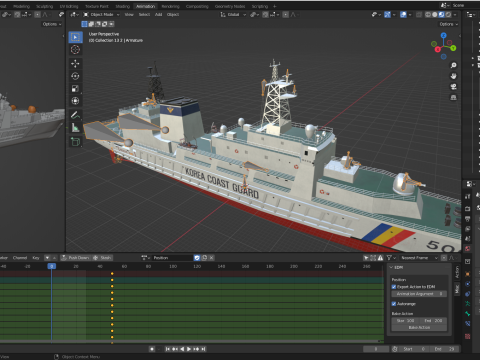Toggle viewport overlays button
The height and width of the screenshot is (360, 480).
[403, 15]
